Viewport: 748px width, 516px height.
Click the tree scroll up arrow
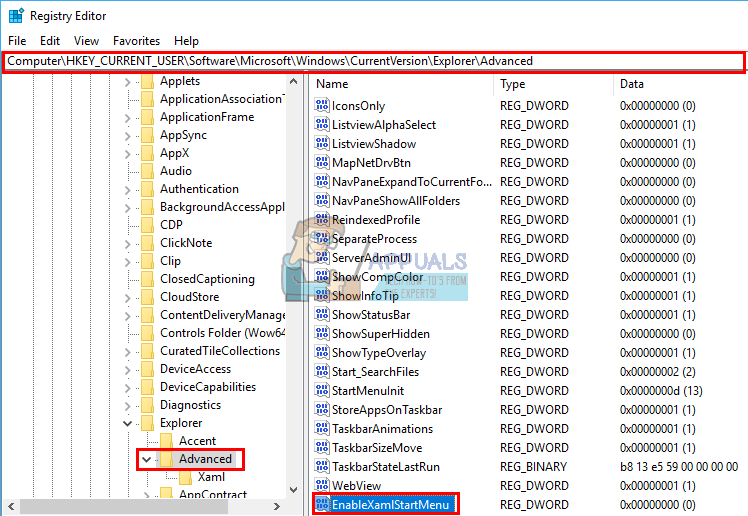[x=294, y=82]
